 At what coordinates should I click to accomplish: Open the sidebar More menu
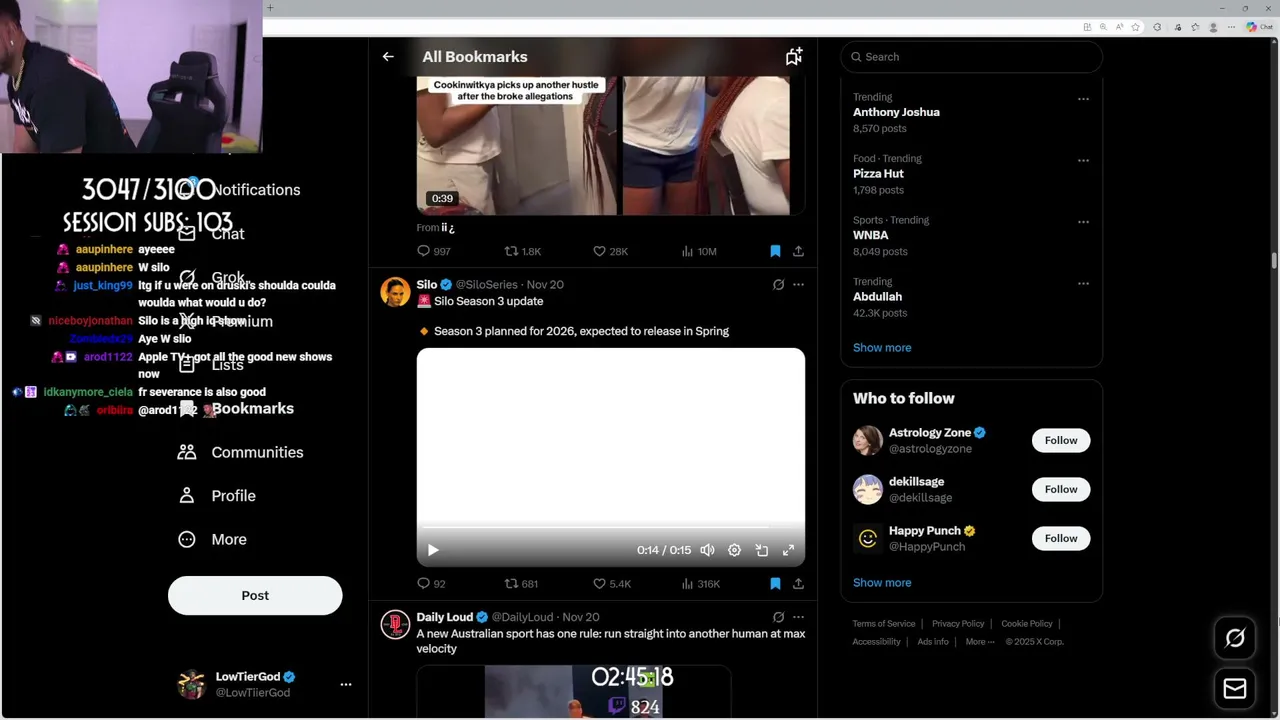pos(212,540)
